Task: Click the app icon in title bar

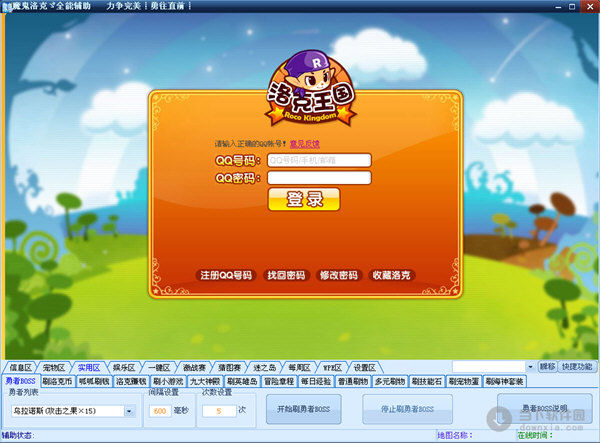Action: [7, 6]
